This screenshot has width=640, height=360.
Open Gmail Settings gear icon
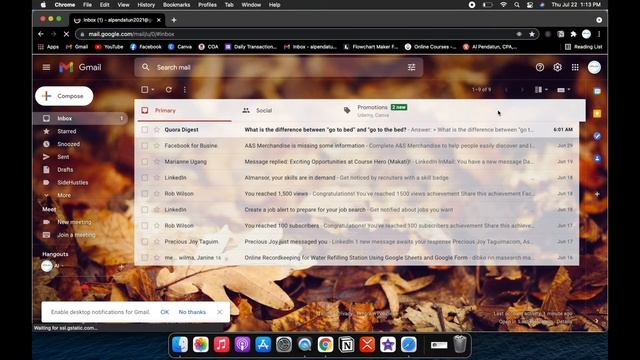coord(557,67)
